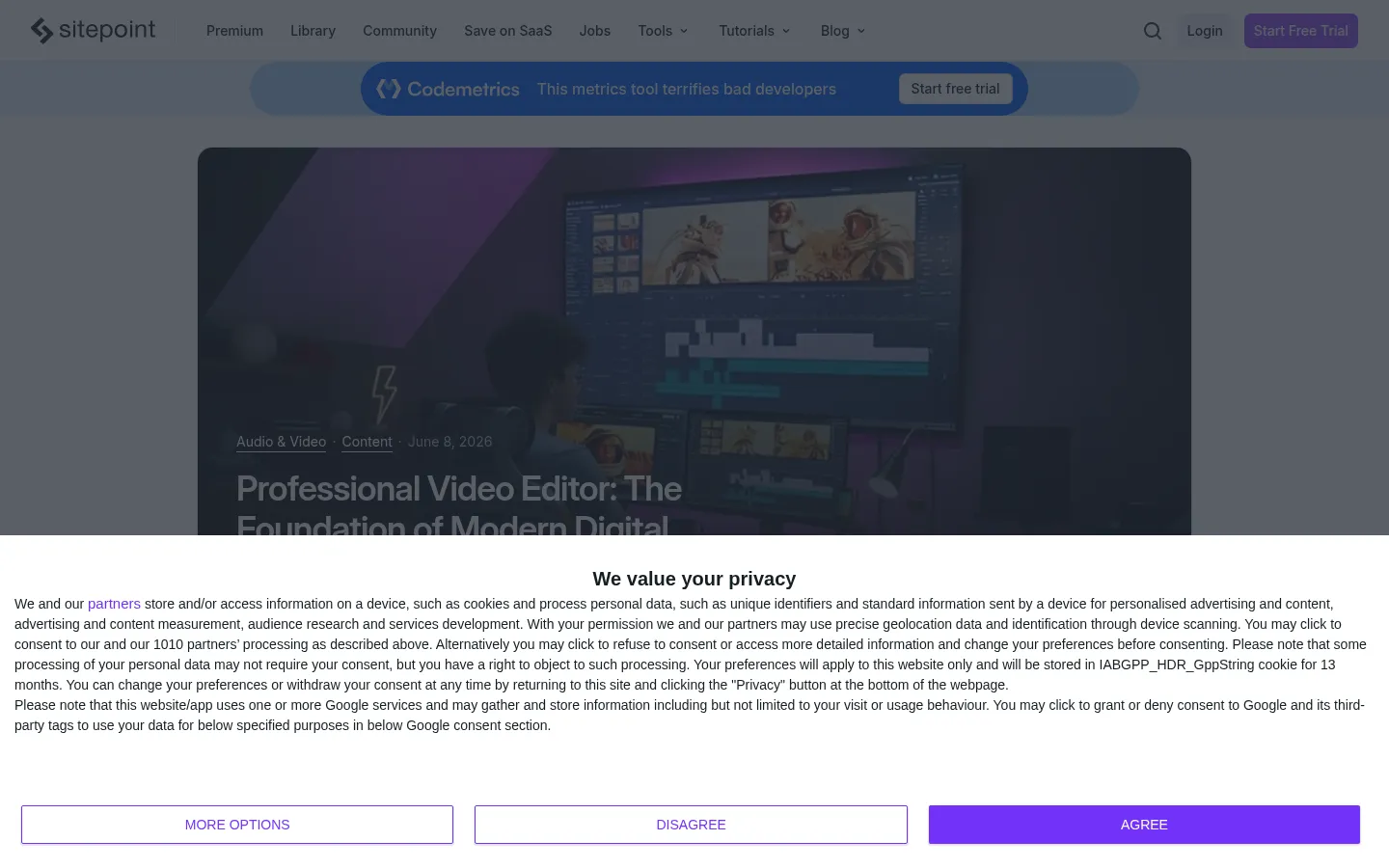
Task: Open the Library menu item
Action: (x=313, y=31)
